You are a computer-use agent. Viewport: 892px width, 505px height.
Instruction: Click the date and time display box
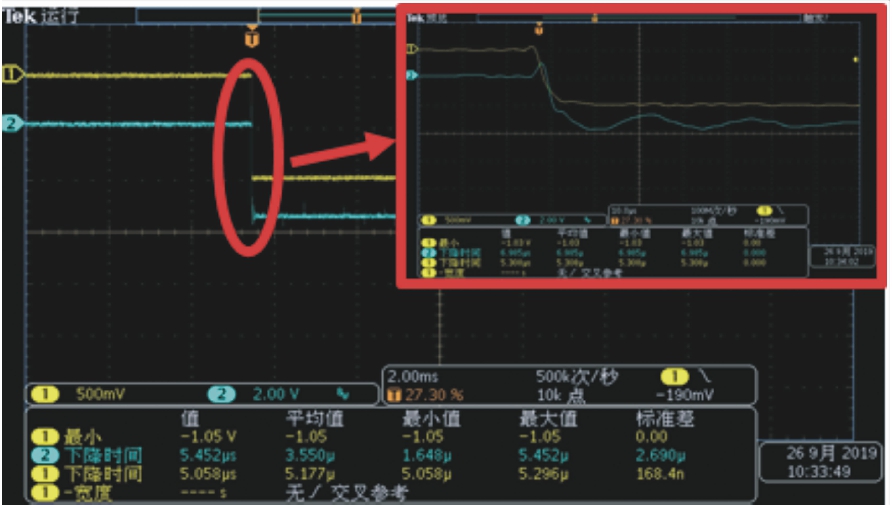[819, 461]
